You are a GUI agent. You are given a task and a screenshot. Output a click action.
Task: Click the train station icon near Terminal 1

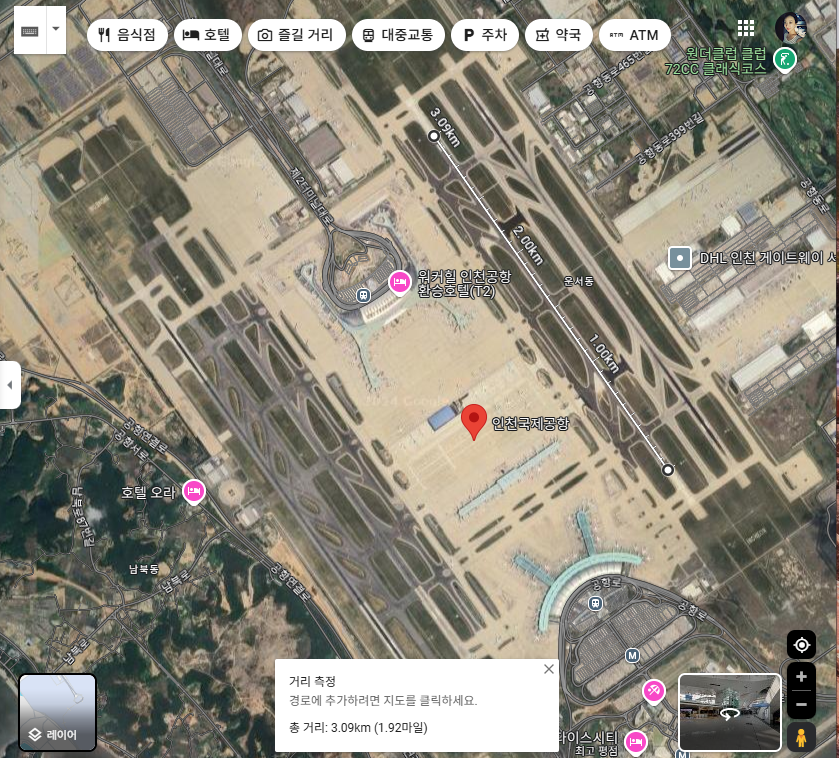point(596,603)
